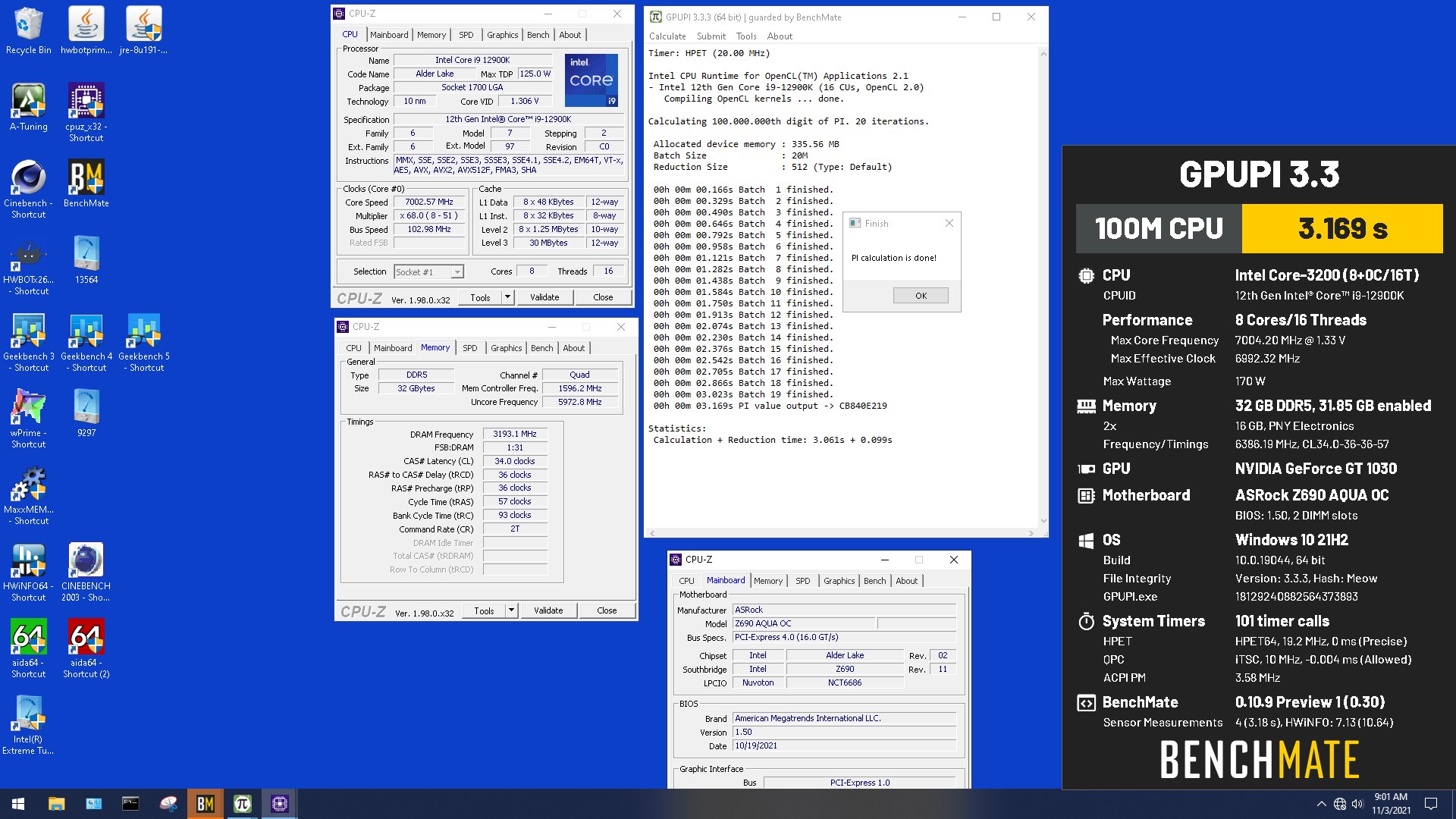Select the Memory tab in top CPU-Z window
The image size is (1456, 819).
431,35
